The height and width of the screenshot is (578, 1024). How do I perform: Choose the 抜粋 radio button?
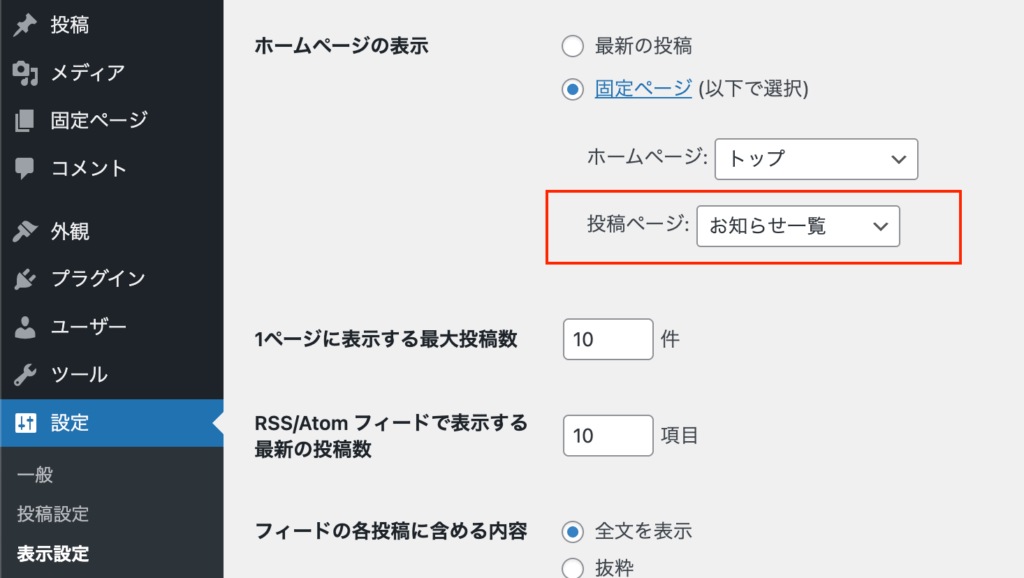tap(573, 568)
